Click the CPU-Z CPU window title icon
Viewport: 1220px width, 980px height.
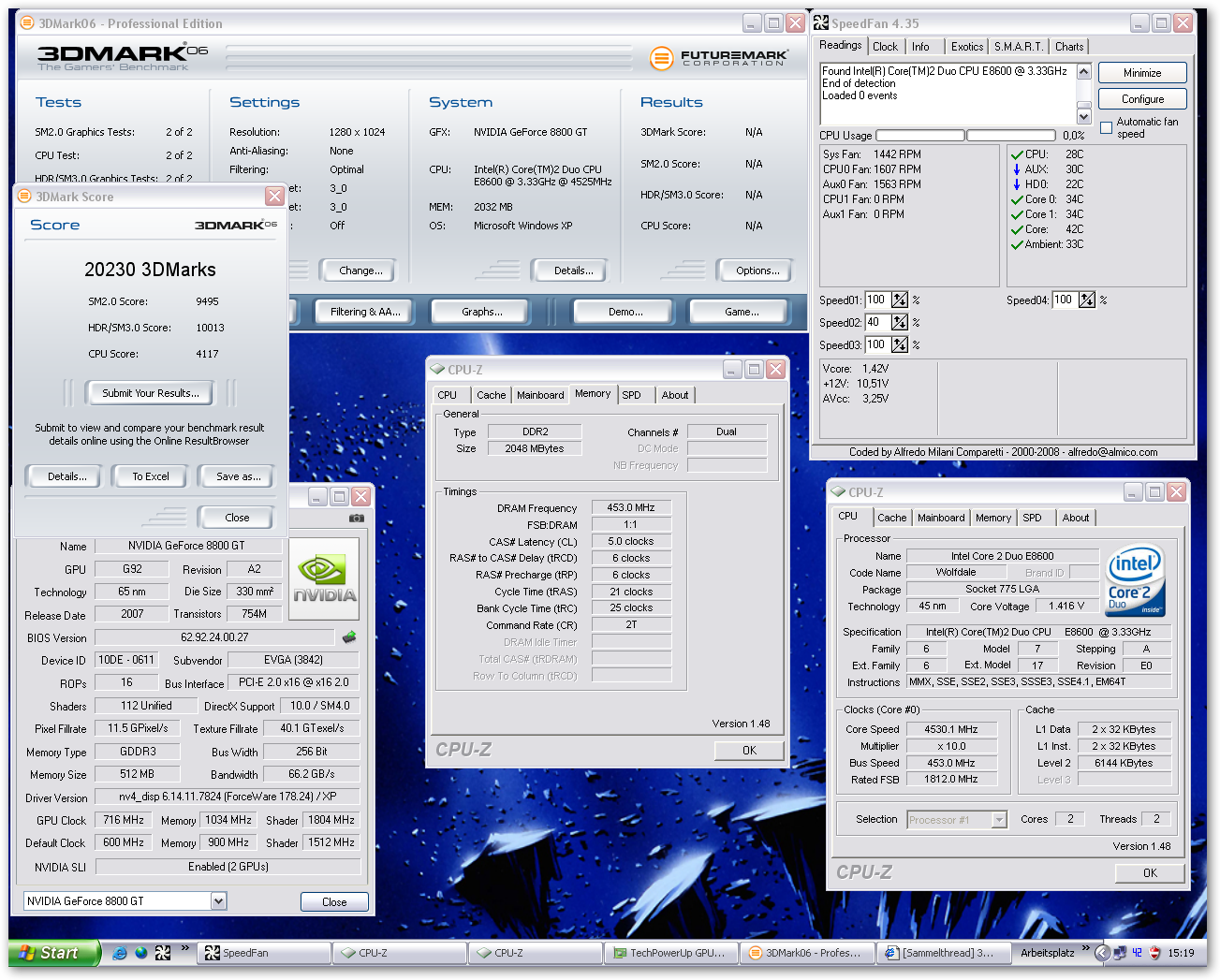click(x=838, y=491)
